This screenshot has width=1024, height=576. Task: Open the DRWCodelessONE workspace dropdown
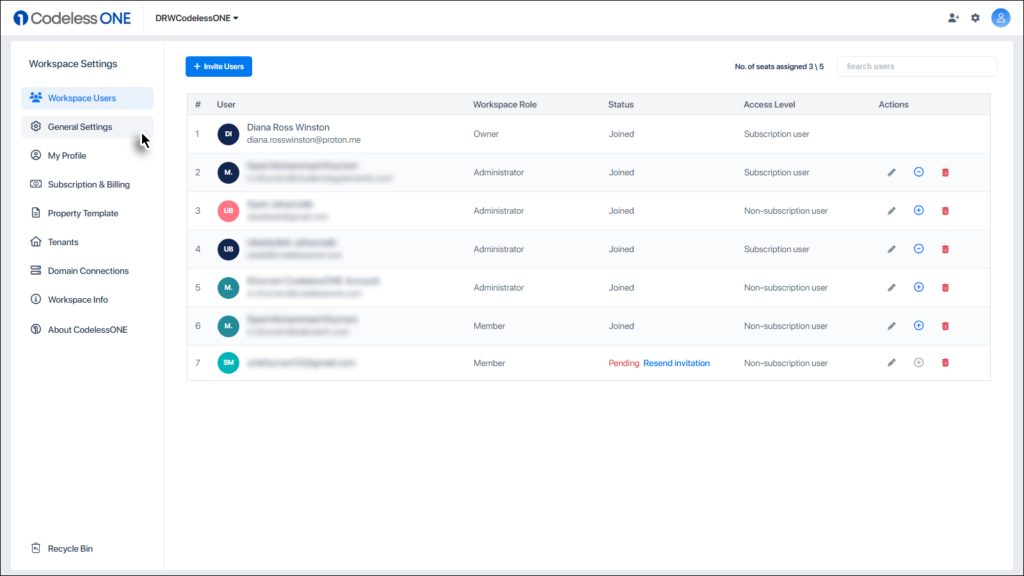[197, 18]
